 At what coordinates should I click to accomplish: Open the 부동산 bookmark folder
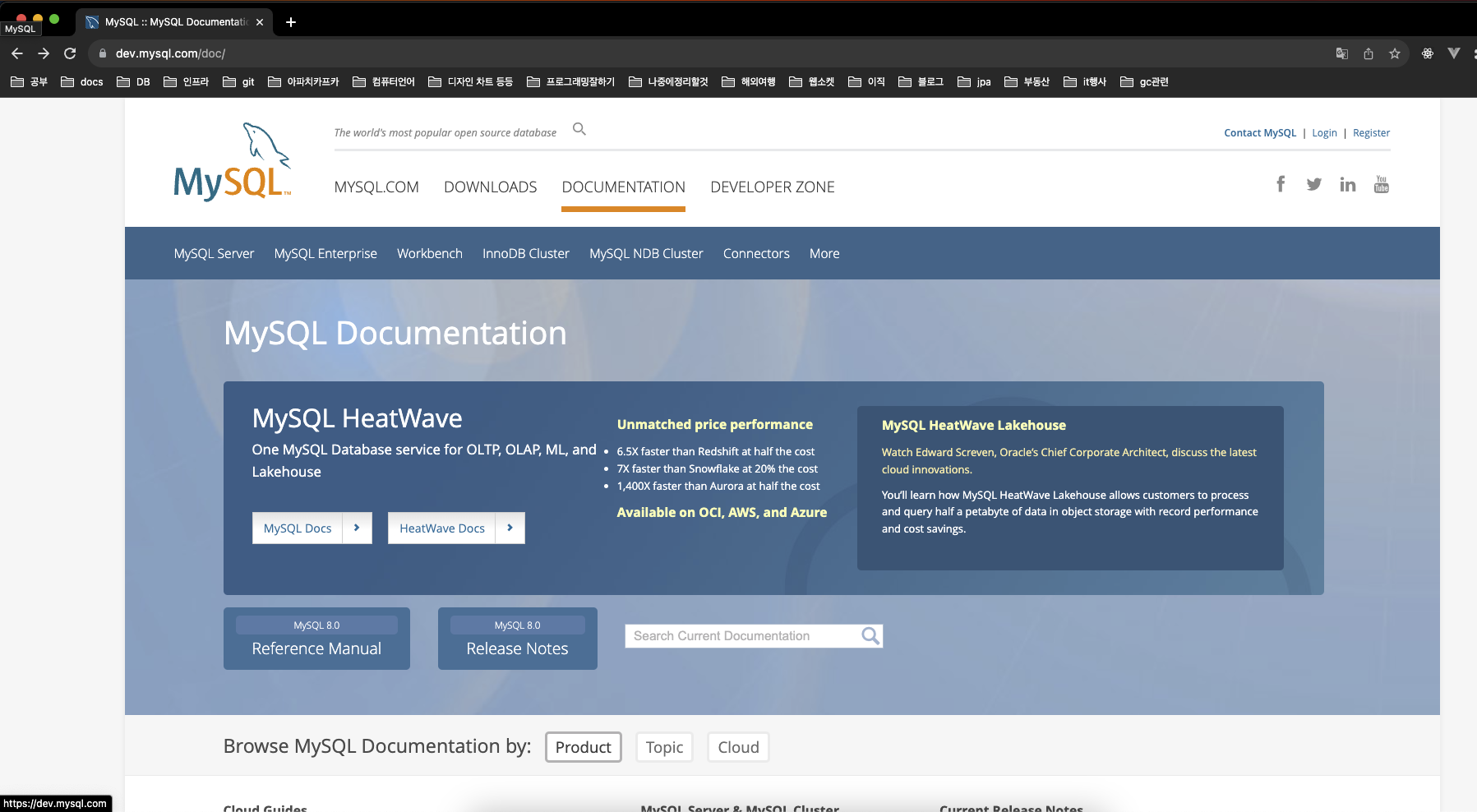click(1027, 82)
